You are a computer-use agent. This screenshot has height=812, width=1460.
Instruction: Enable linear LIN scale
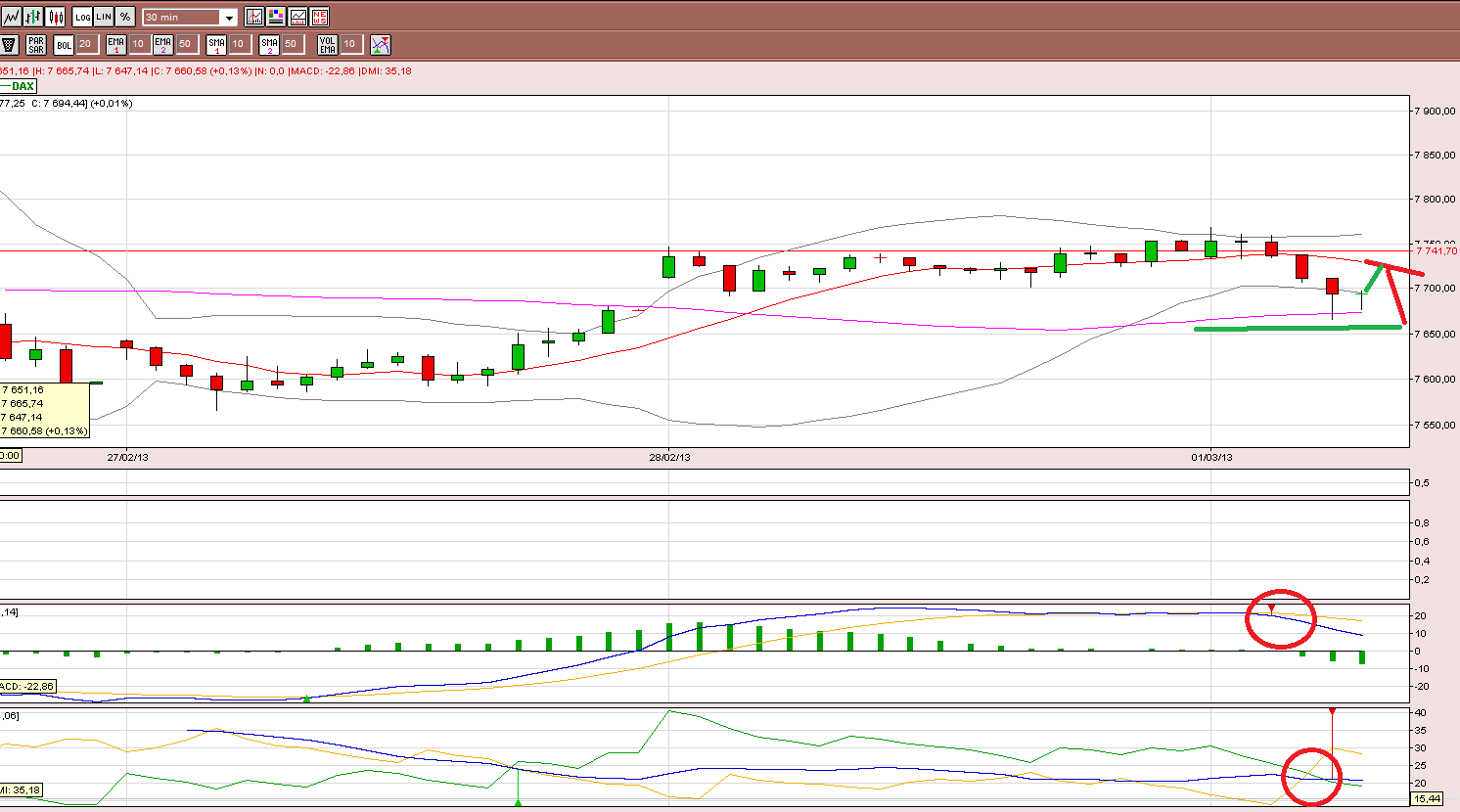point(104,17)
